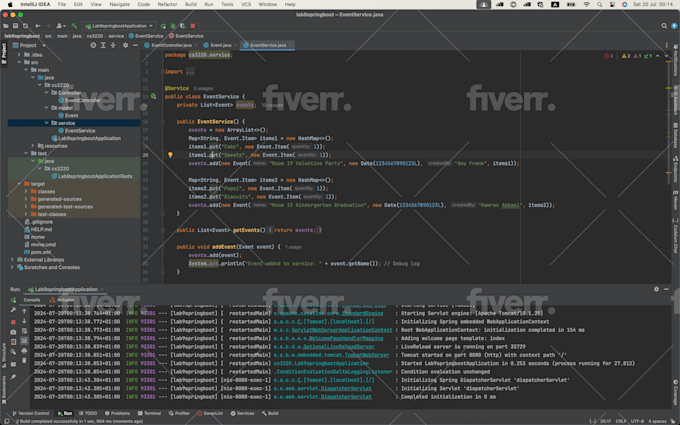Switch to the Console tab
Screen dimensions: 680x425
pyautogui.click(x=32, y=300)
